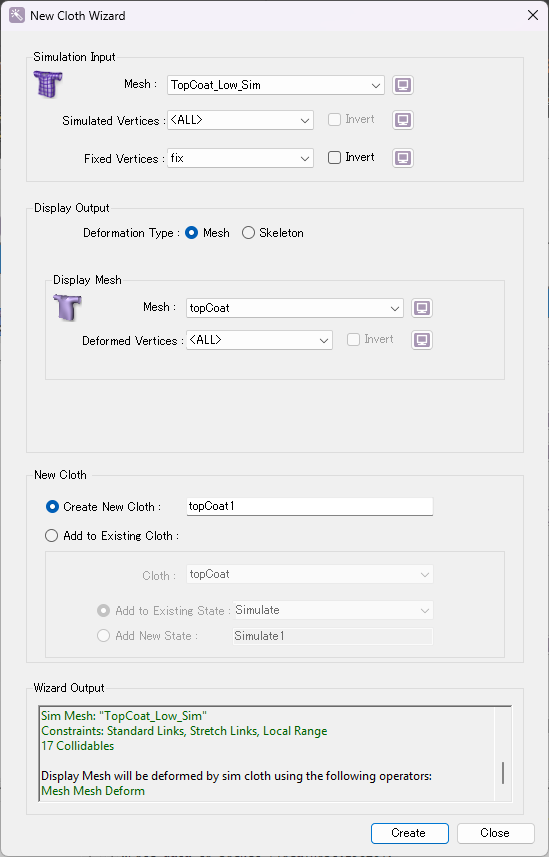Enable Invert checkbox for Fixed Vertices
549x857 pixels.
tap(334, 157)
